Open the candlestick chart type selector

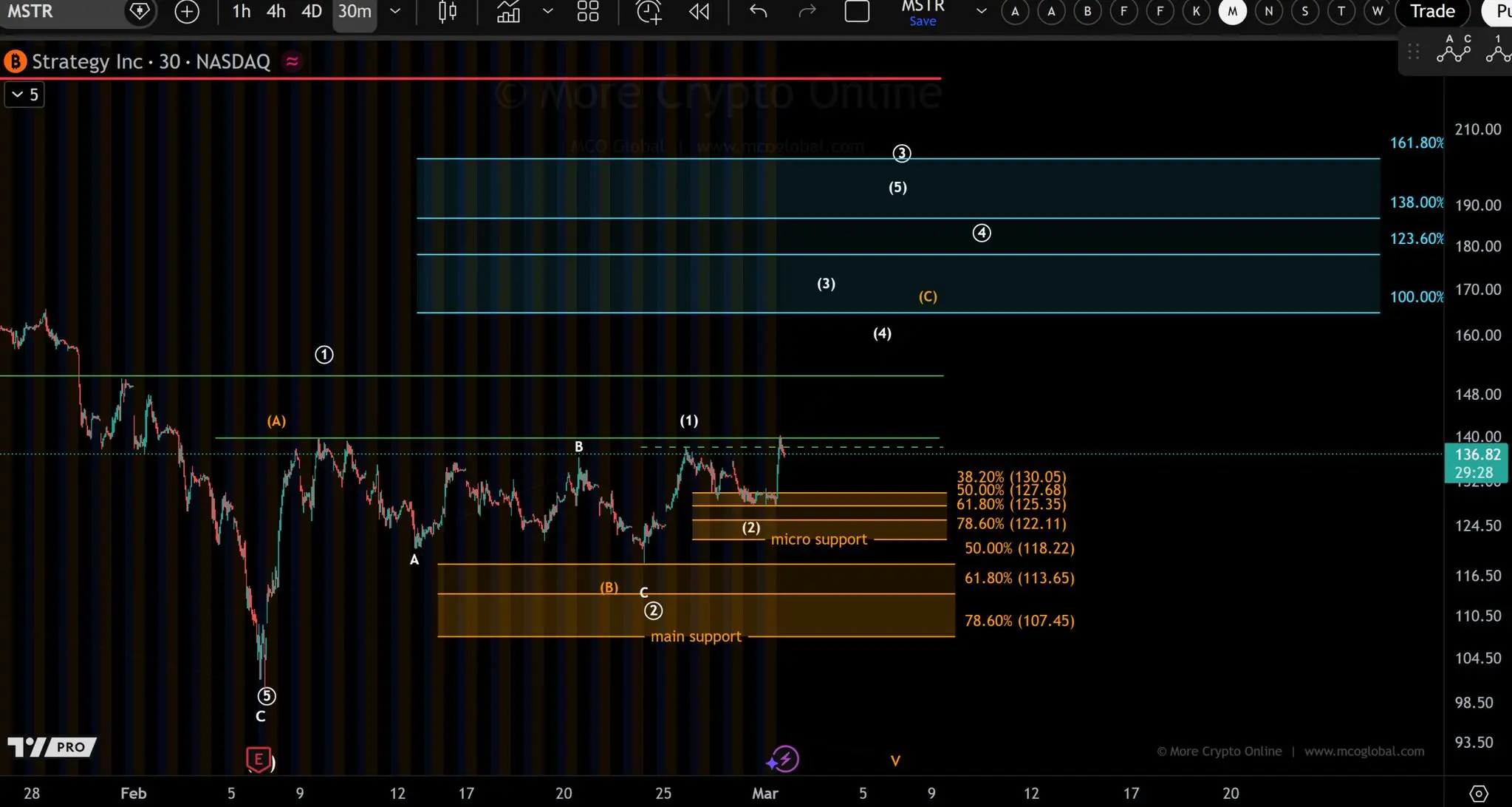click(x=447, y=11)
